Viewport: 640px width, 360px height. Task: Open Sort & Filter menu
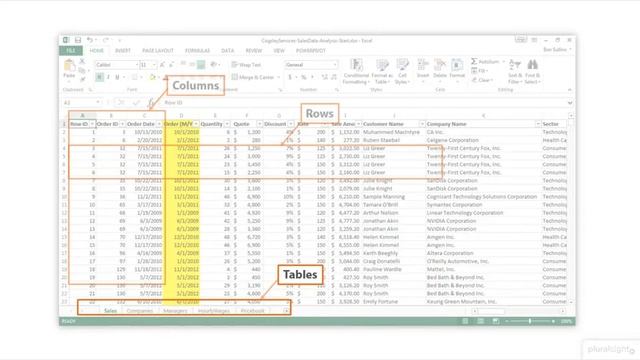[515, 71]
